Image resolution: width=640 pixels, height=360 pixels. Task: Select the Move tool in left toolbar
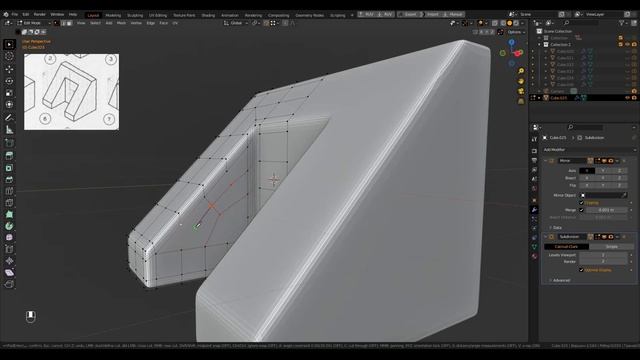[x=9, y=69]
